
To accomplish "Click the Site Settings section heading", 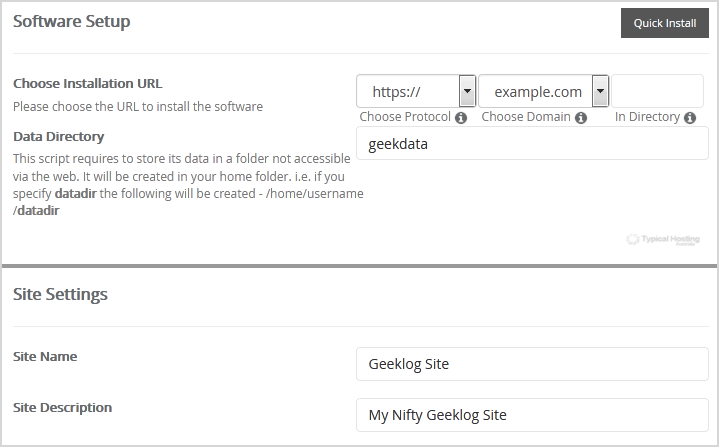I will [60, 294].
